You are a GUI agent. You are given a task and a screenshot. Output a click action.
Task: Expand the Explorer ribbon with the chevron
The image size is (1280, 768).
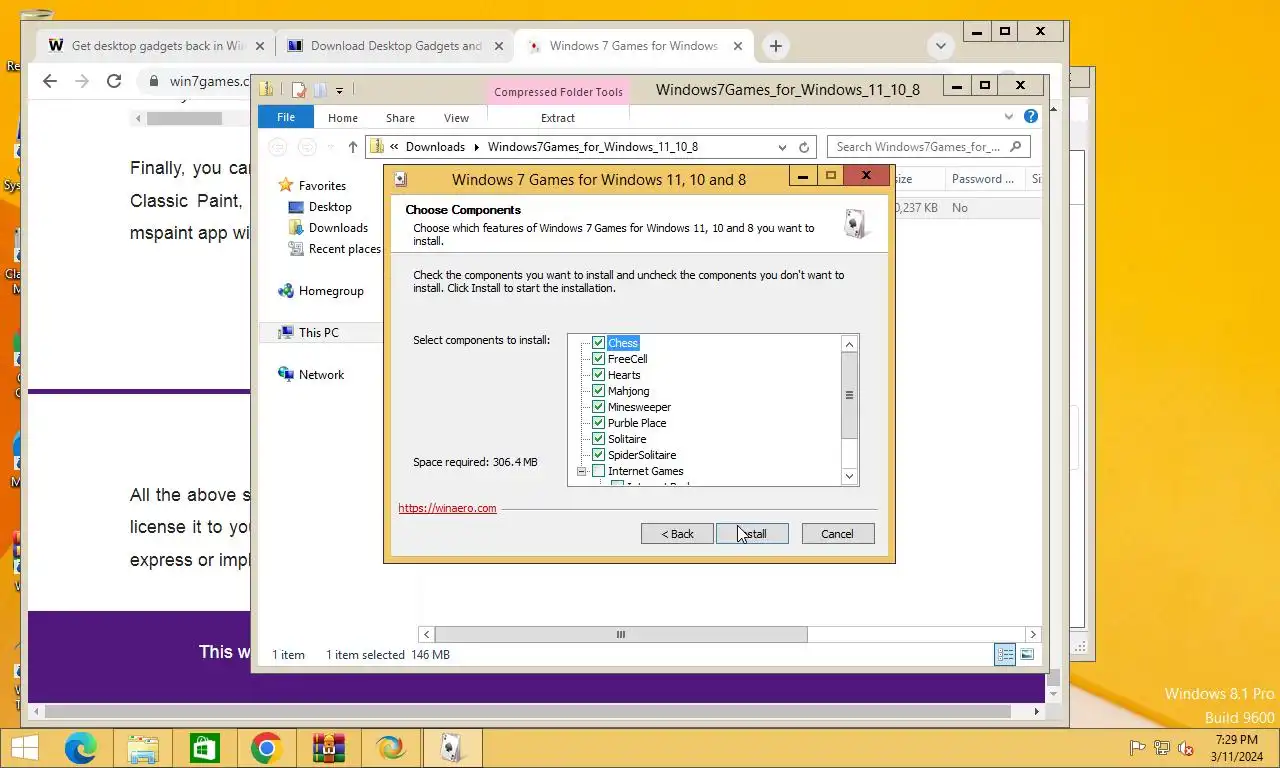pyautogui.click(x=1009, y=117)
